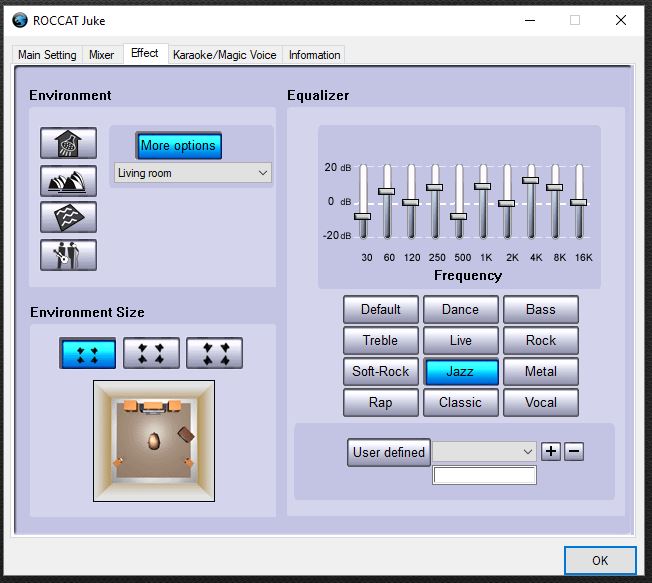The width and height of the screenshot is (652, 583).
Task: Apply the Default equalizer preset
Action: click(381, 309)
